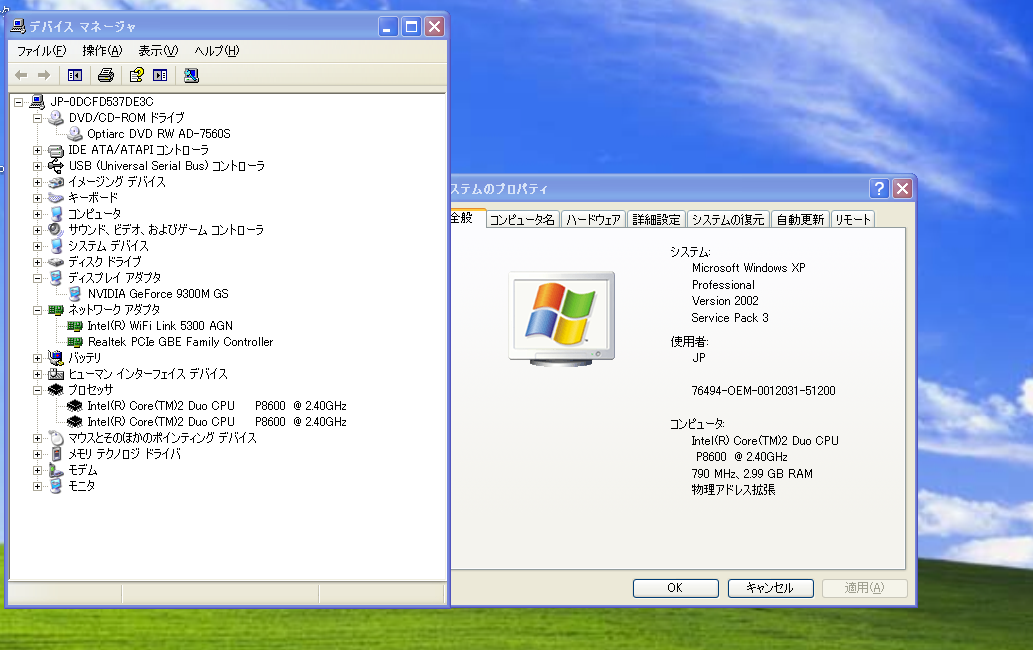Click キャンセル in システムのプロパティ
Image resolution: width=1033 pixels, height=650 pixels.
[x=770, y=588]
